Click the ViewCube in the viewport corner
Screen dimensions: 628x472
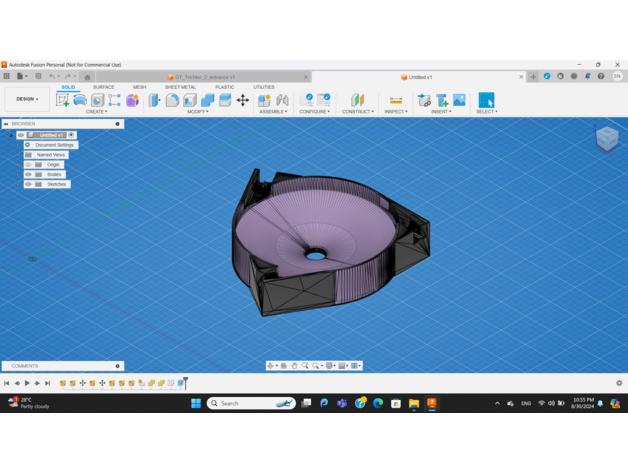(x=607, y=139)
